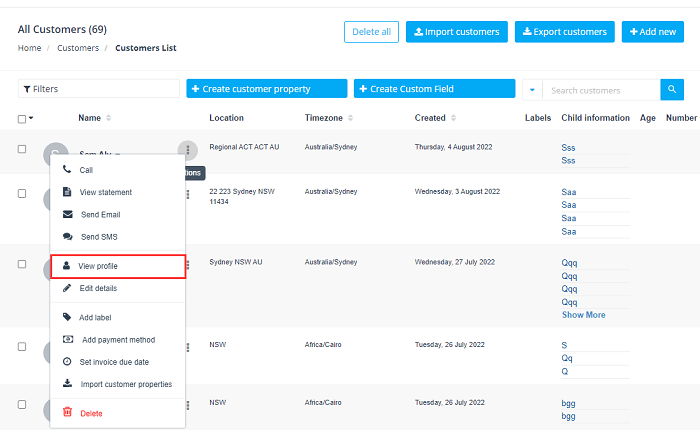Toggle the select-all checkbox in table header
The height and width of the screenshot is (436, 700).
(x=22, y=118)
